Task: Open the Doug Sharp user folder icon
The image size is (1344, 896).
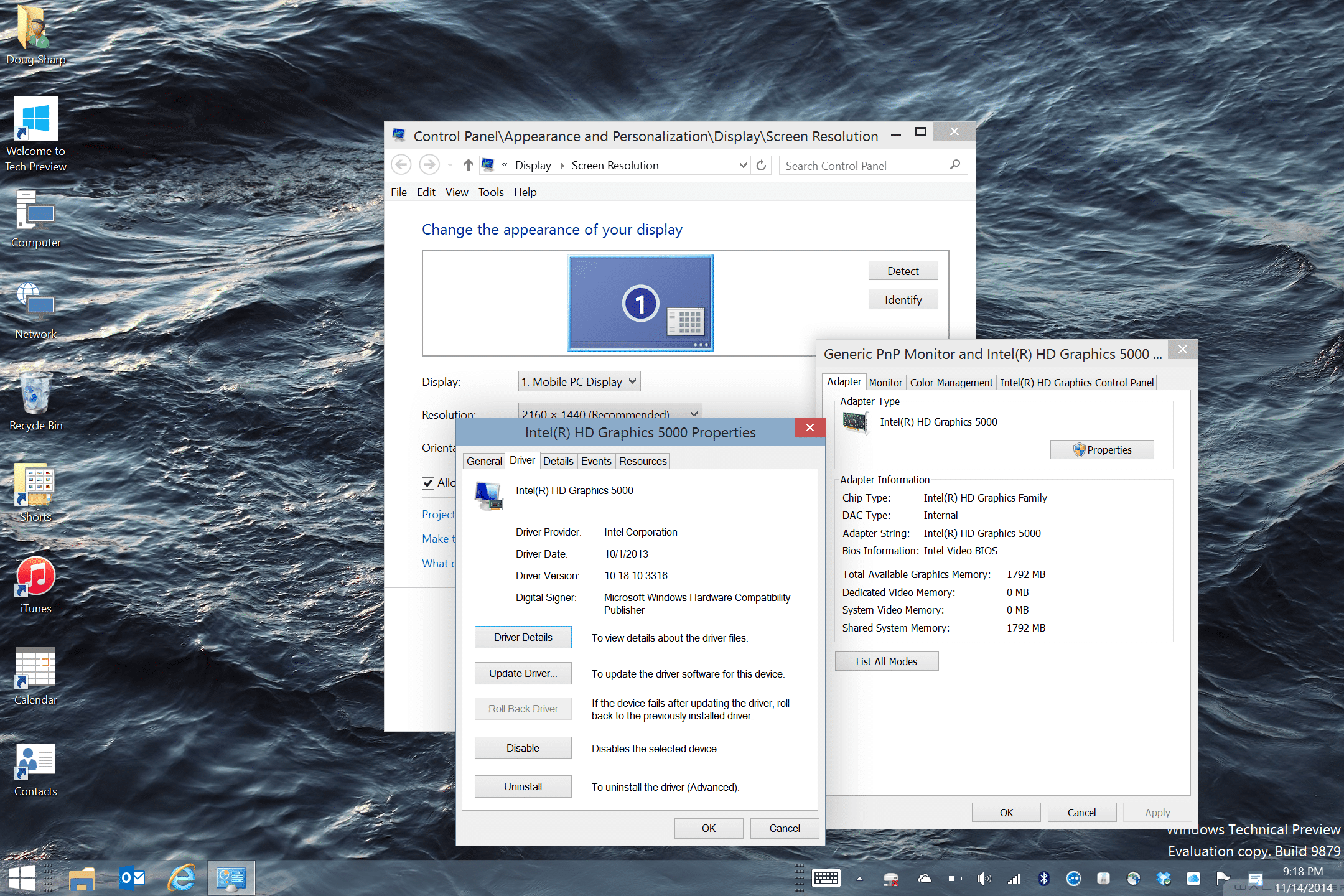Action: click(35, 34)
